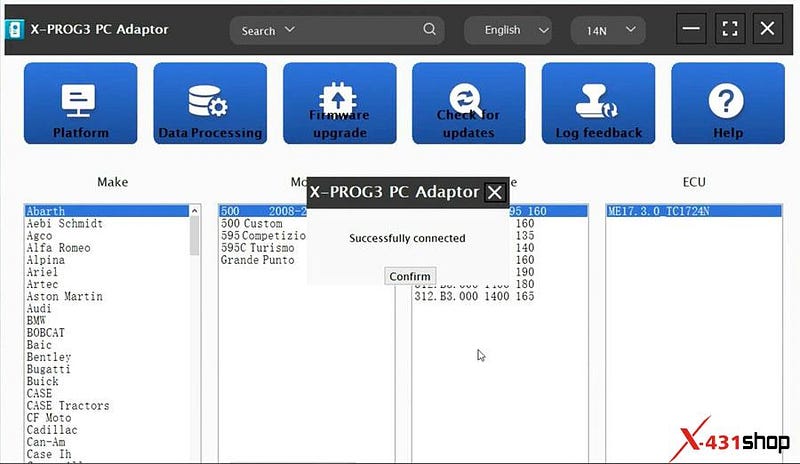
Task: Open Log feedback tile
Action: click(x=598, y=103)
